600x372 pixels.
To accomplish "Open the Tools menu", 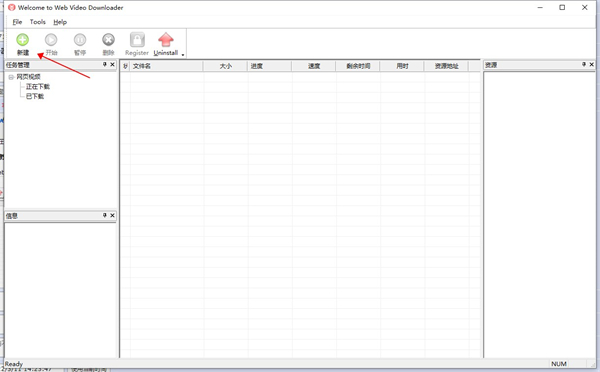I will (x=38, y=22).
